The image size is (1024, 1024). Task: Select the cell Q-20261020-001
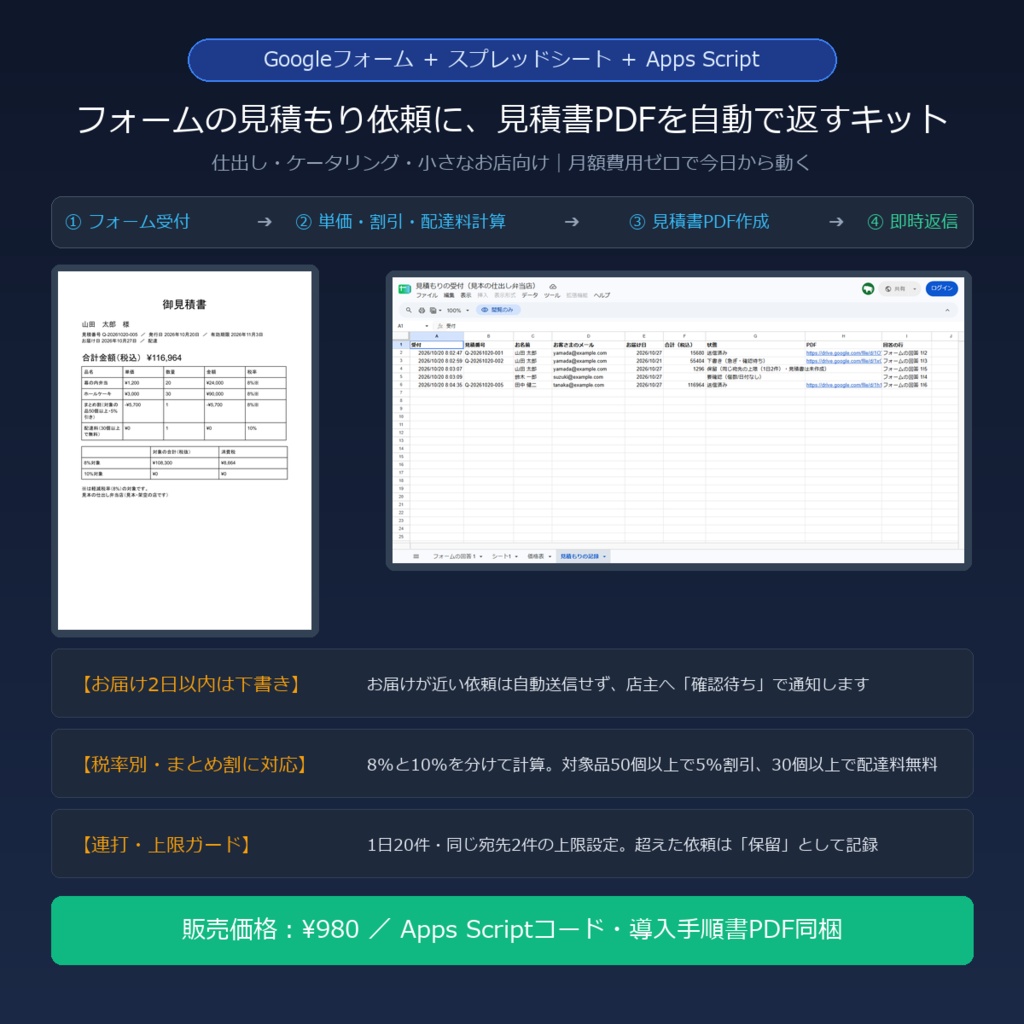[488, 353]
